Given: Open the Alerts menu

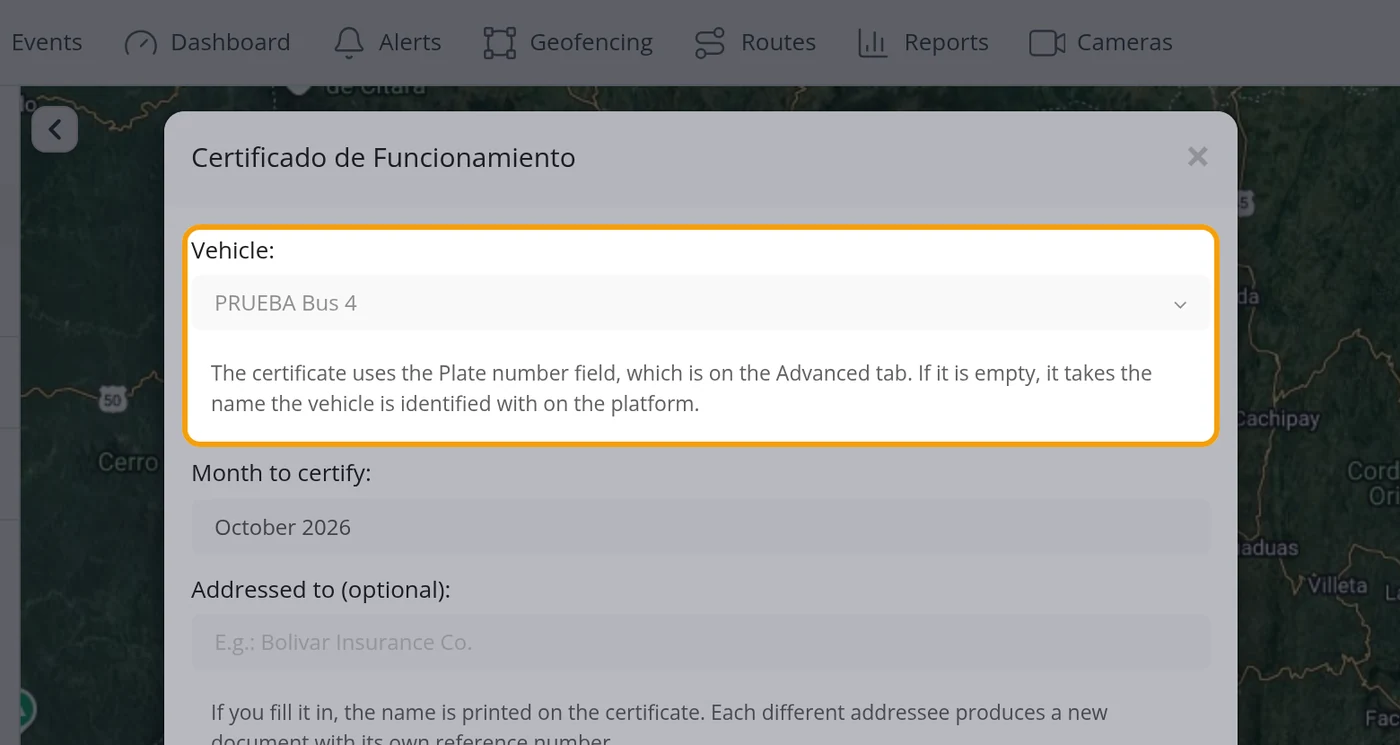Looking at the screenshot, I should point(410,43).
